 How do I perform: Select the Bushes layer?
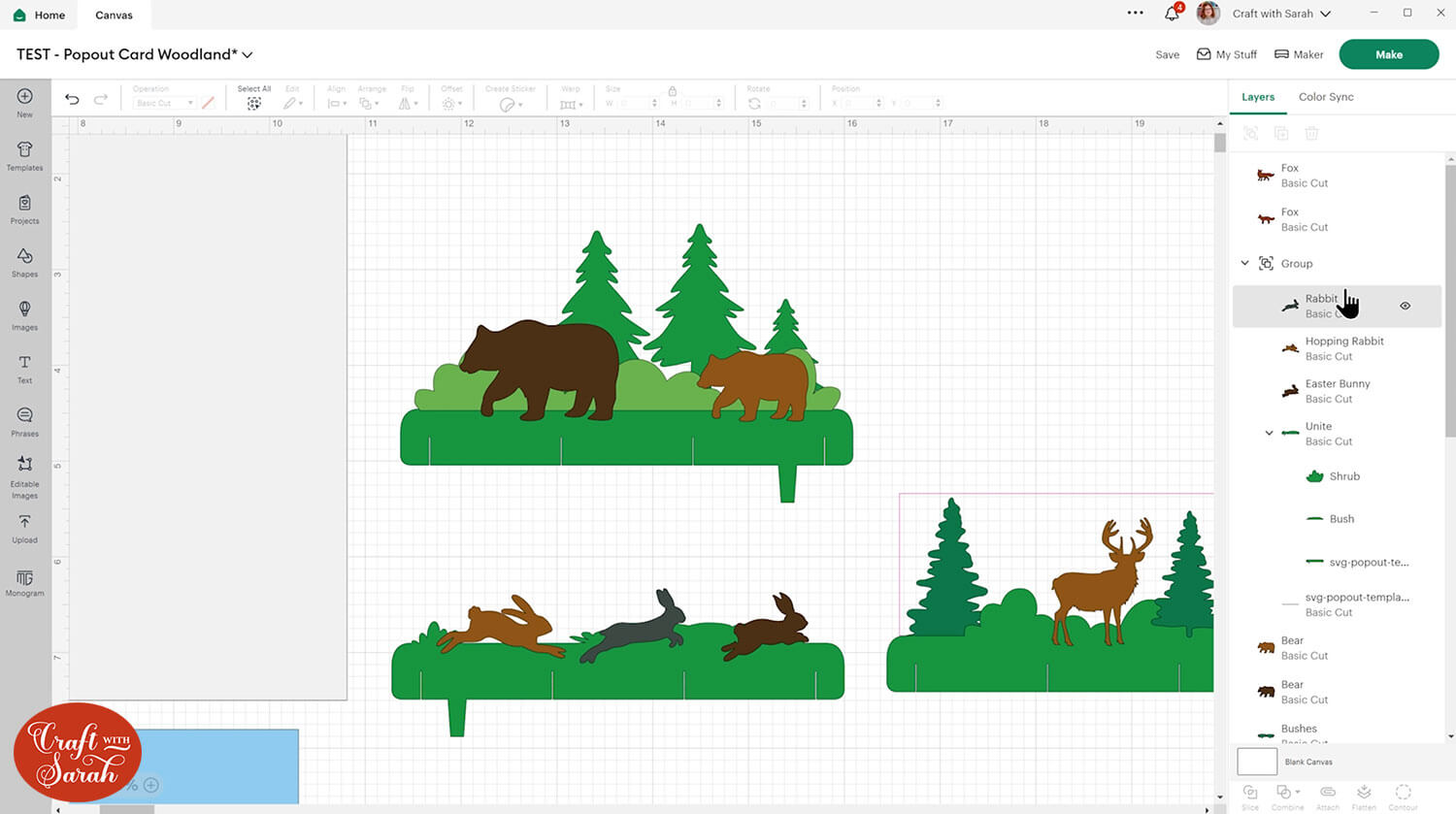(1337, 733)
